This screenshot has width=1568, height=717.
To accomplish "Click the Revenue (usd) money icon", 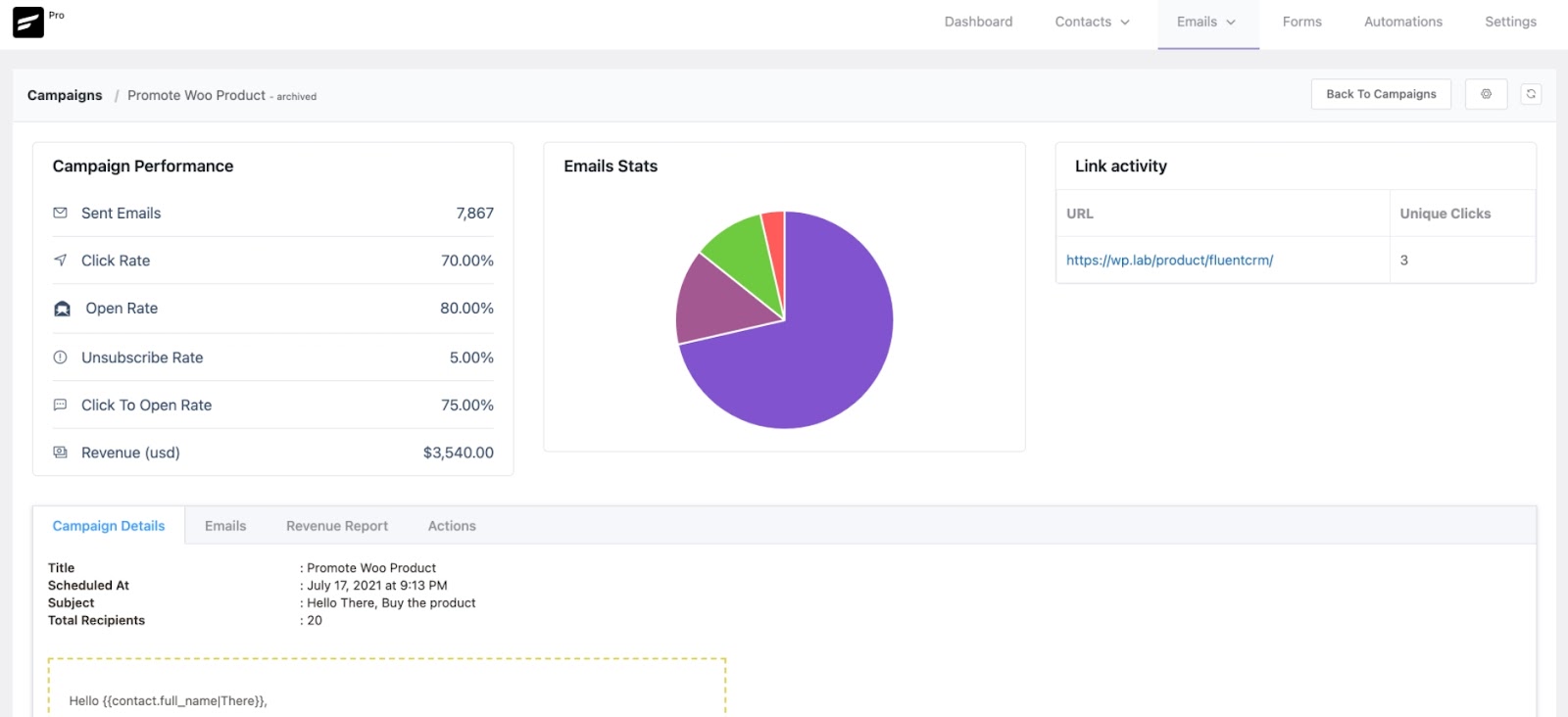I will (60, 453).
